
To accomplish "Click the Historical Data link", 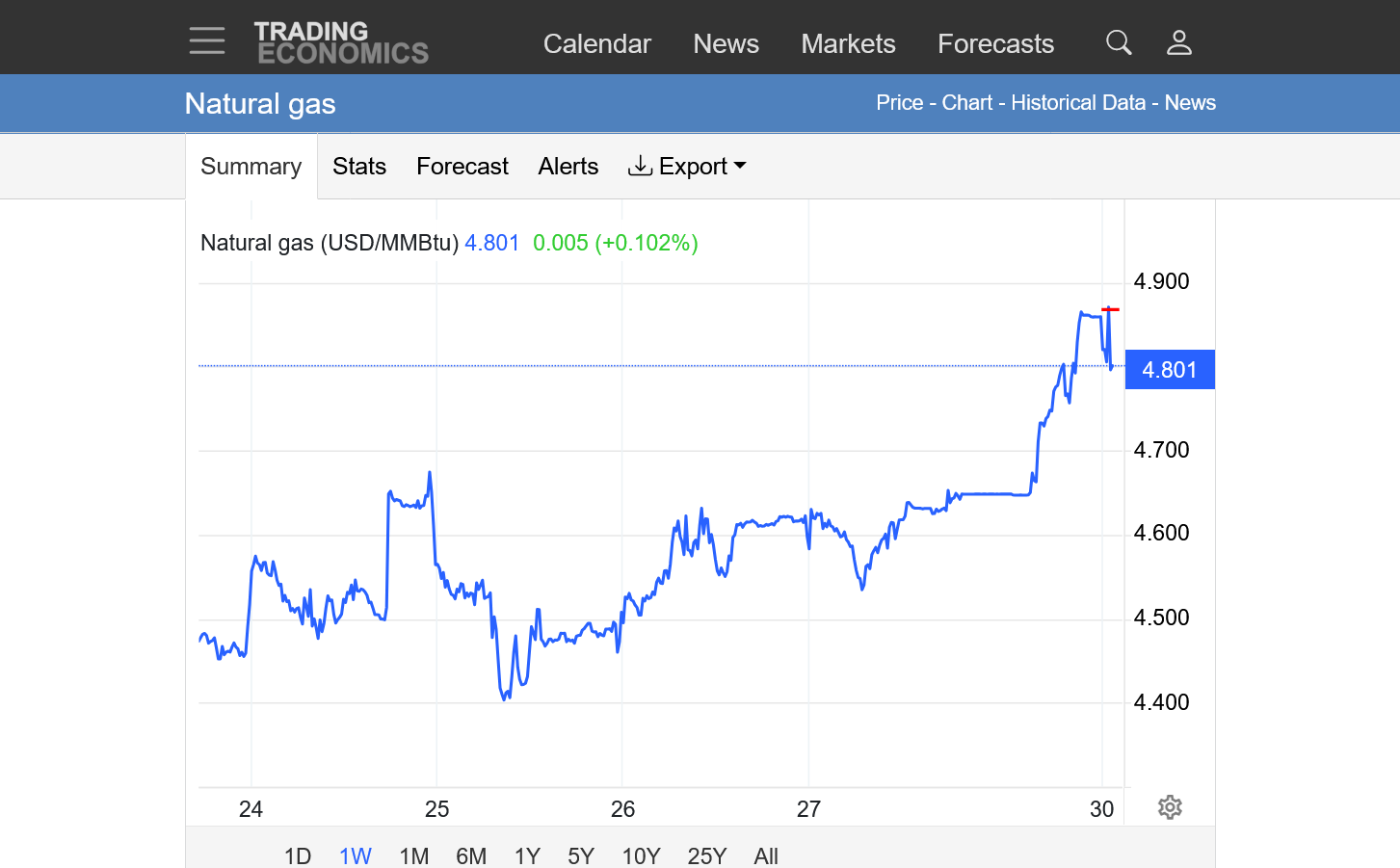I will pyautogui.click(x=1077, y=103).
